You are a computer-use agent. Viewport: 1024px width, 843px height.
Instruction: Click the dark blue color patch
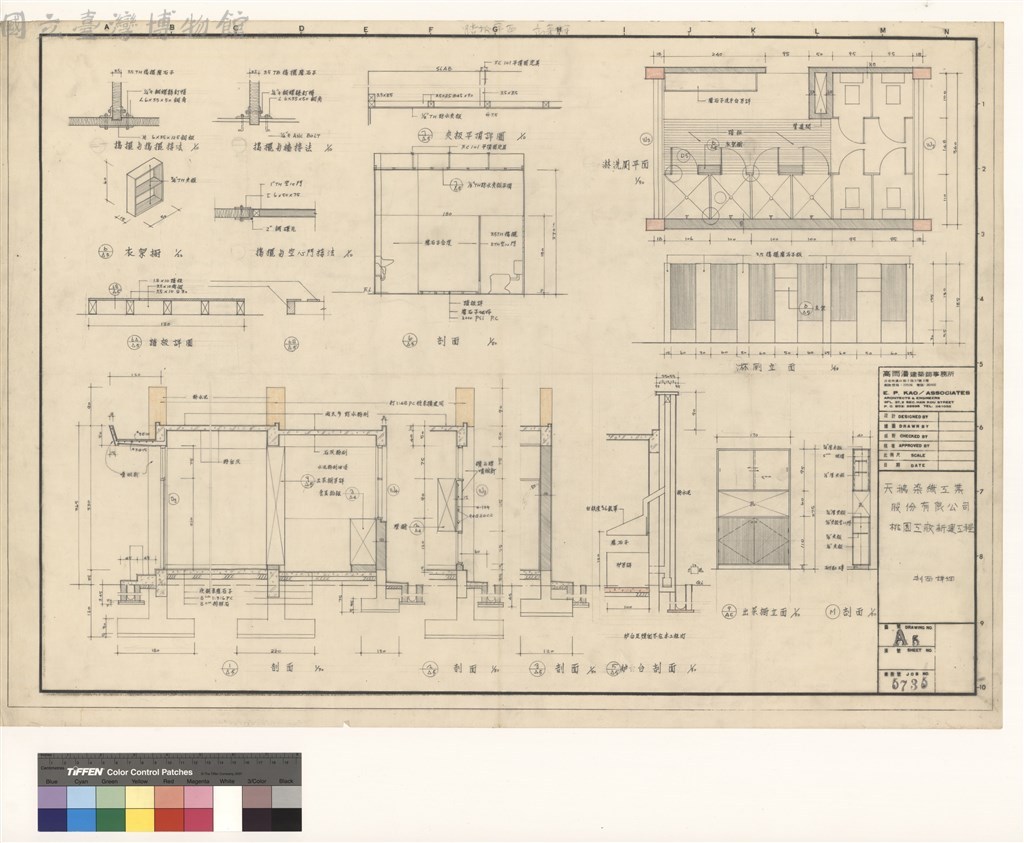(x=52, y=819)
